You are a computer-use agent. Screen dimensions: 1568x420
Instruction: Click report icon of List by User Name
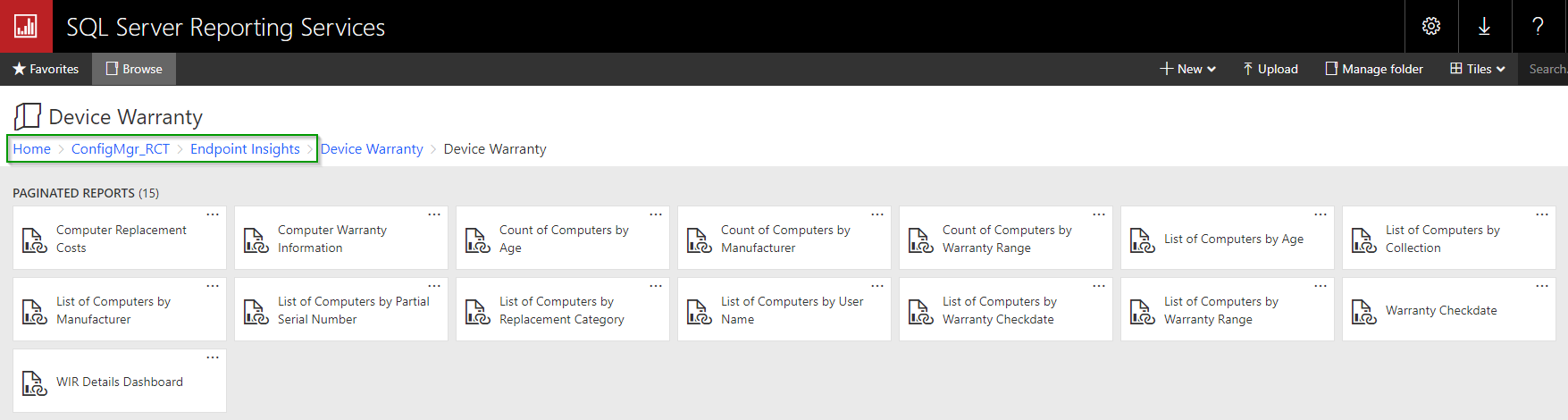699,312
